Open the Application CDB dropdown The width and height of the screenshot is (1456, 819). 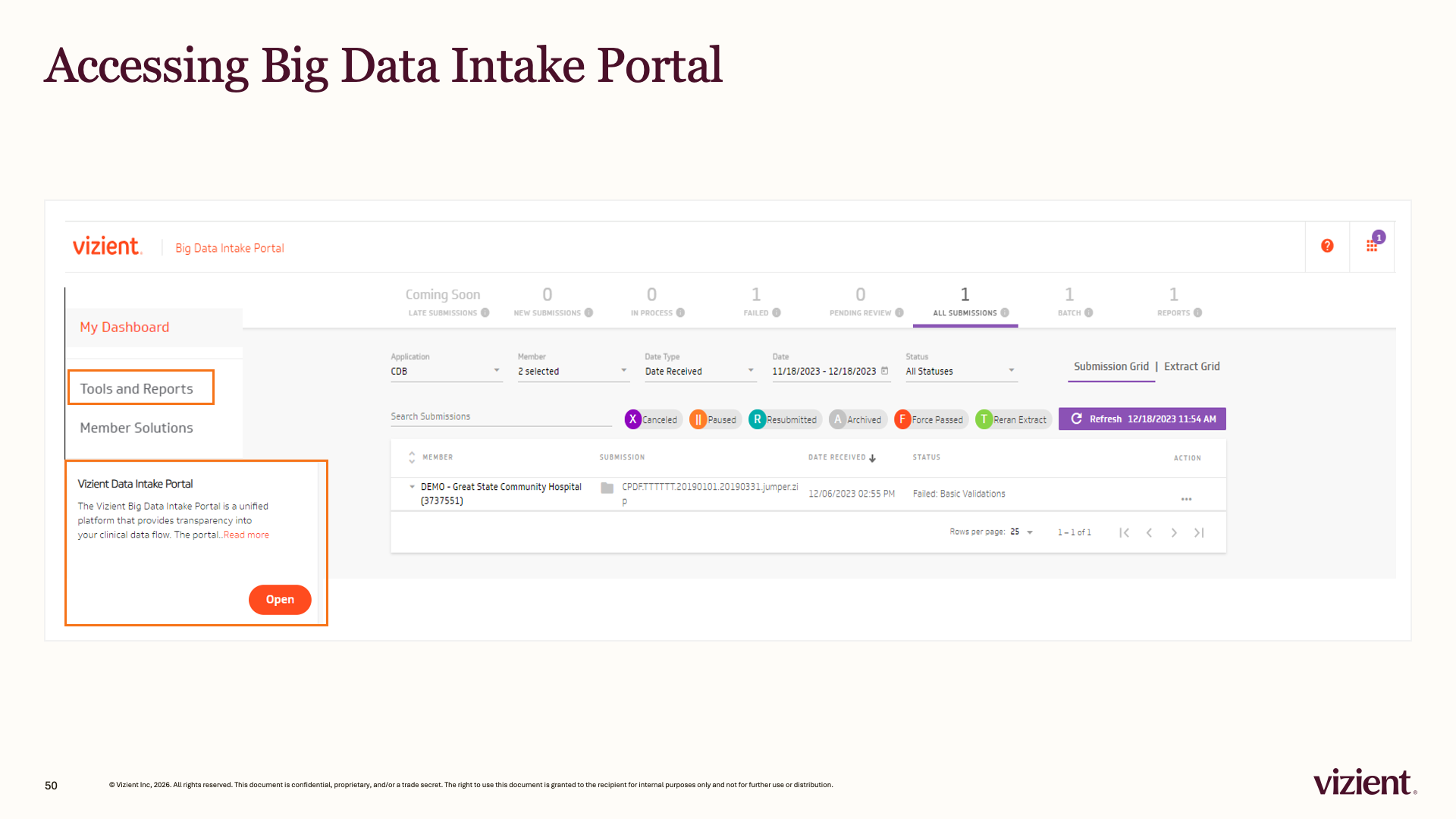click(446, 372)
